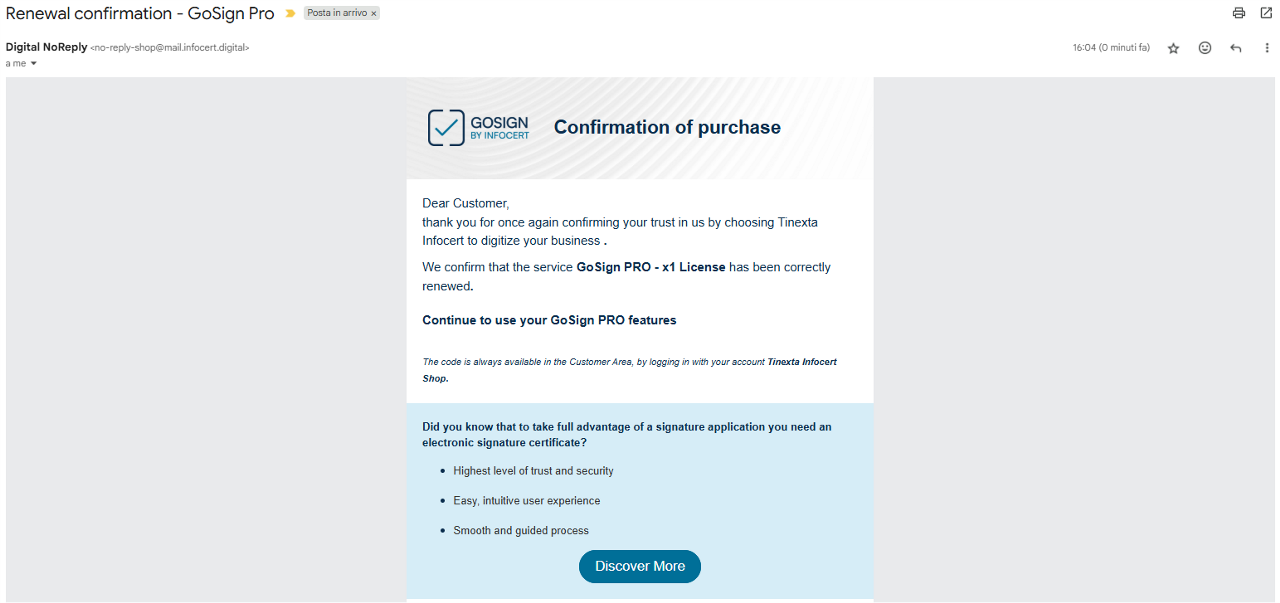Screen dimensions: 1280x603
Task: Click the Renewal confirmation subject line
Action: coord(140,14)
